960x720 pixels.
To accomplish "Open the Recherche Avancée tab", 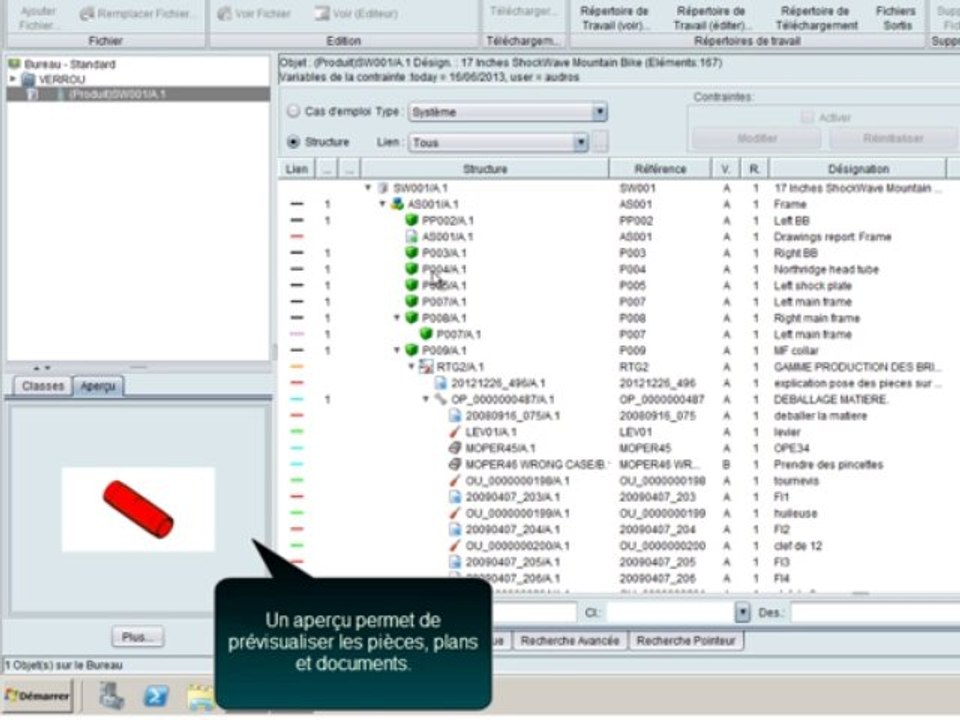I will [569, 641].
